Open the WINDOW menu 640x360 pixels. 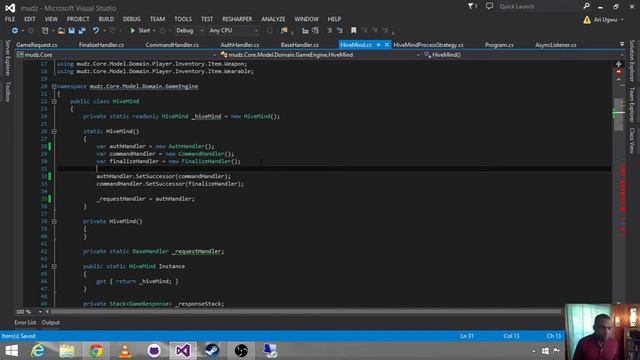coord(307,19)
